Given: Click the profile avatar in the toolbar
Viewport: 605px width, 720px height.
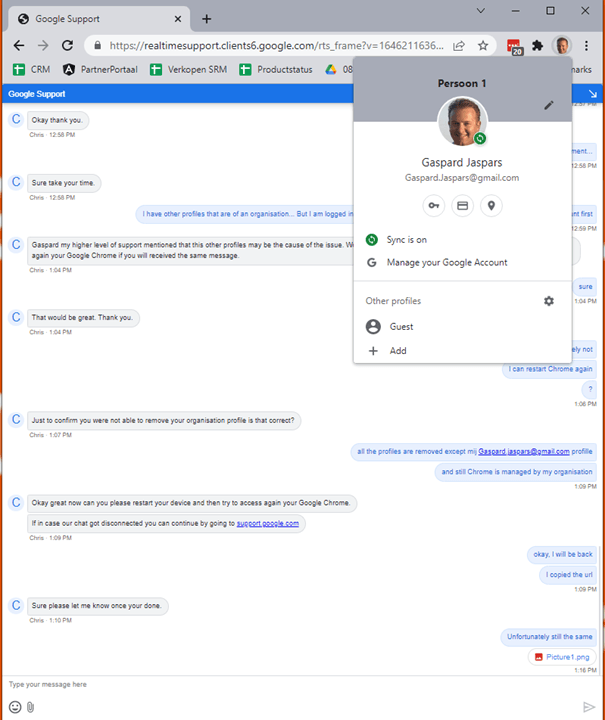Looking at the screenshot, I should (562, 45).
